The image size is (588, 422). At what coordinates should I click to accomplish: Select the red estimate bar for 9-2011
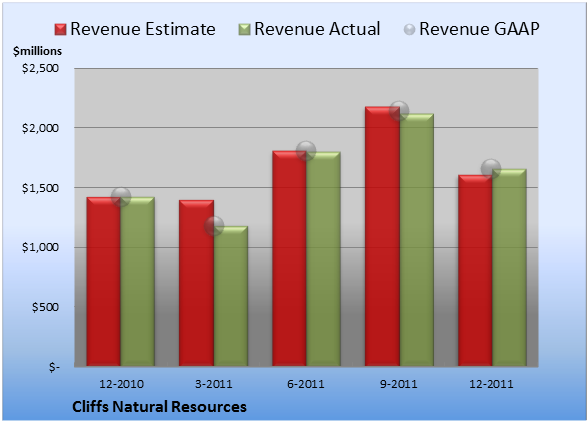pyautogui.click(x=382, y=236)
